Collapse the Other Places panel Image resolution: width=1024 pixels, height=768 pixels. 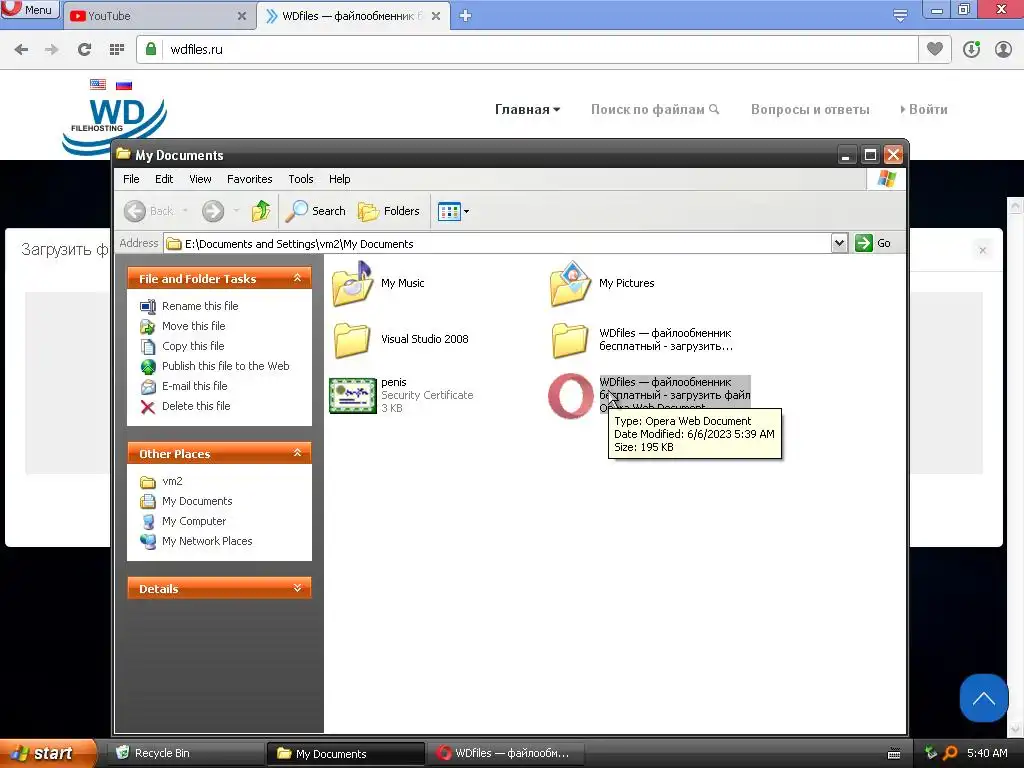pos(297,453)
